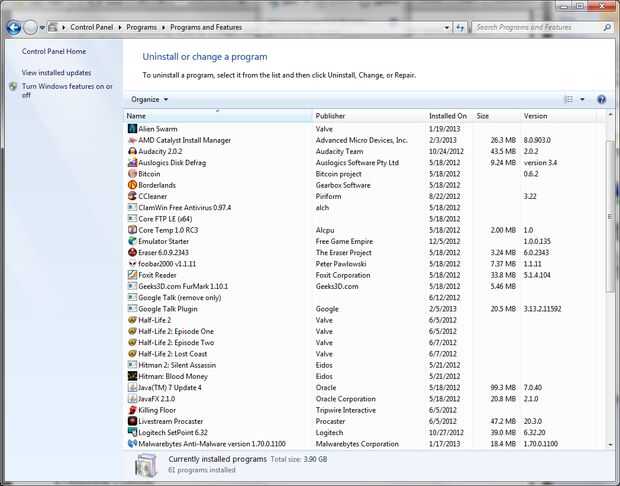Go to Control Panel breadcrumb
The width and height of the screenshot is (620, 486).
point(92,27)
